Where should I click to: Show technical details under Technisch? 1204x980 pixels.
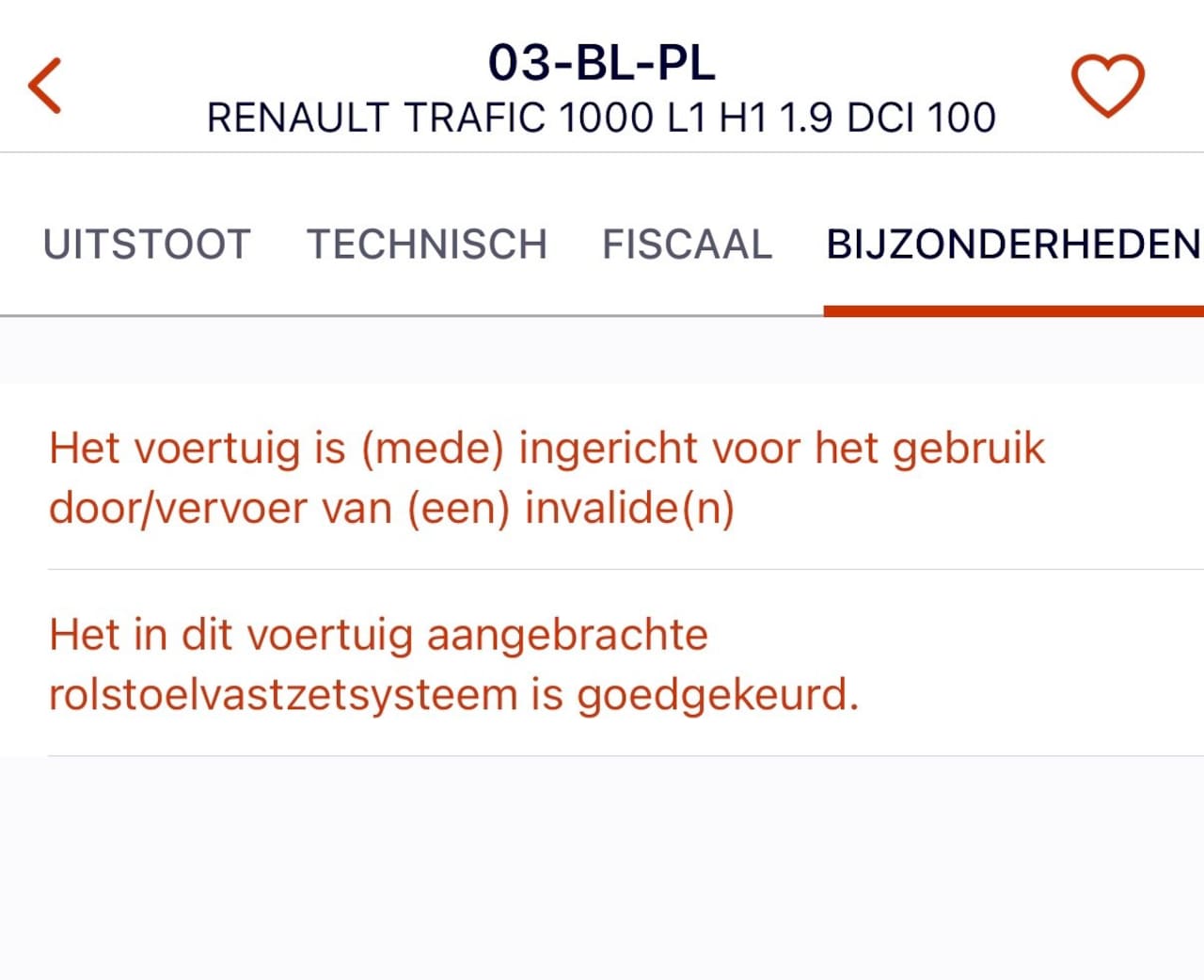click(x=427, y=245)
